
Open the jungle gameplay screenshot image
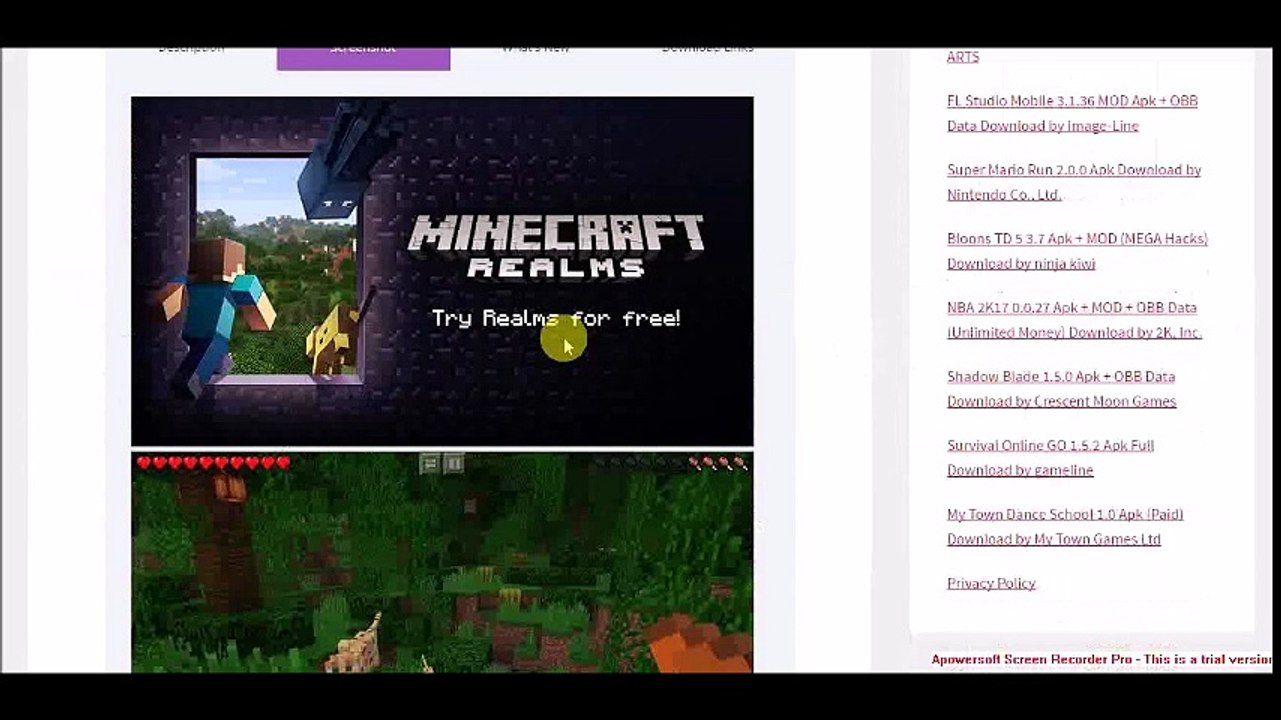pyautogui.click(x=442, y=562)
